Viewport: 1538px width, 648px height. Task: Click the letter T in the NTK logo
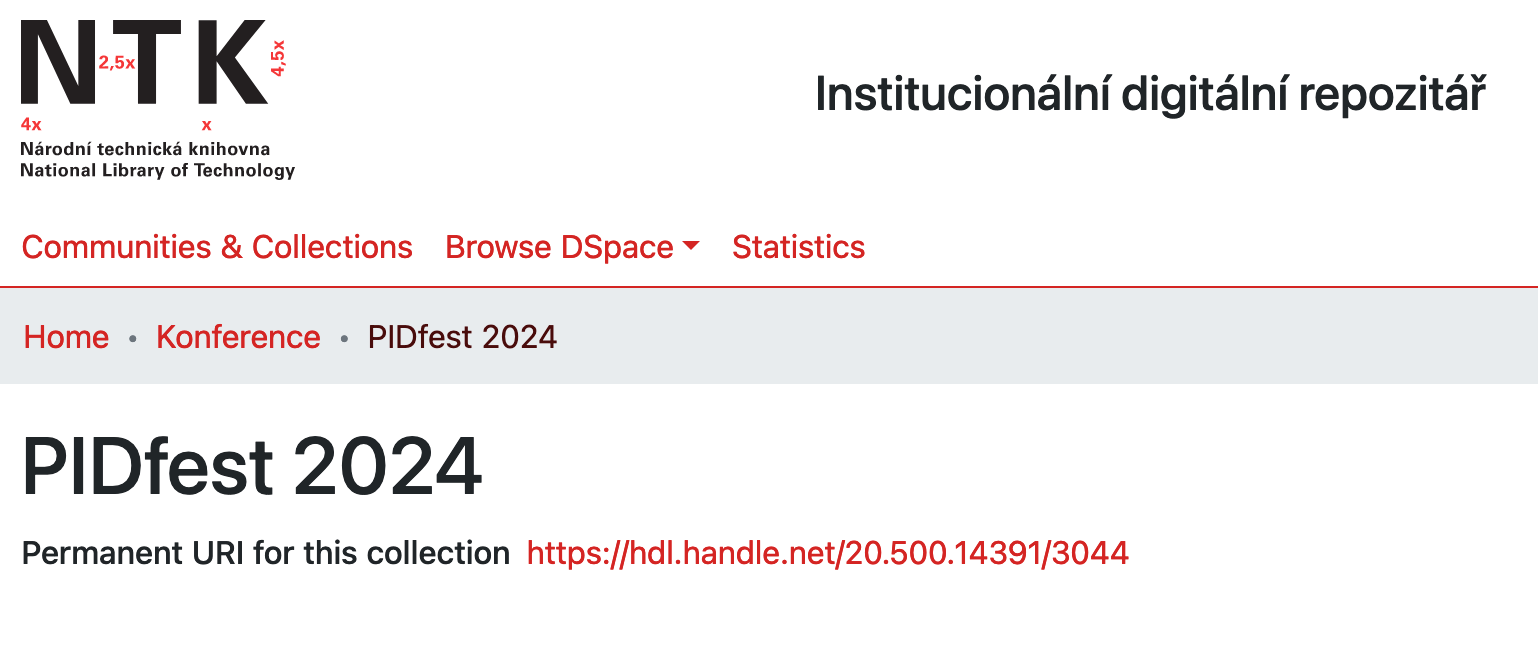[162, 62]
